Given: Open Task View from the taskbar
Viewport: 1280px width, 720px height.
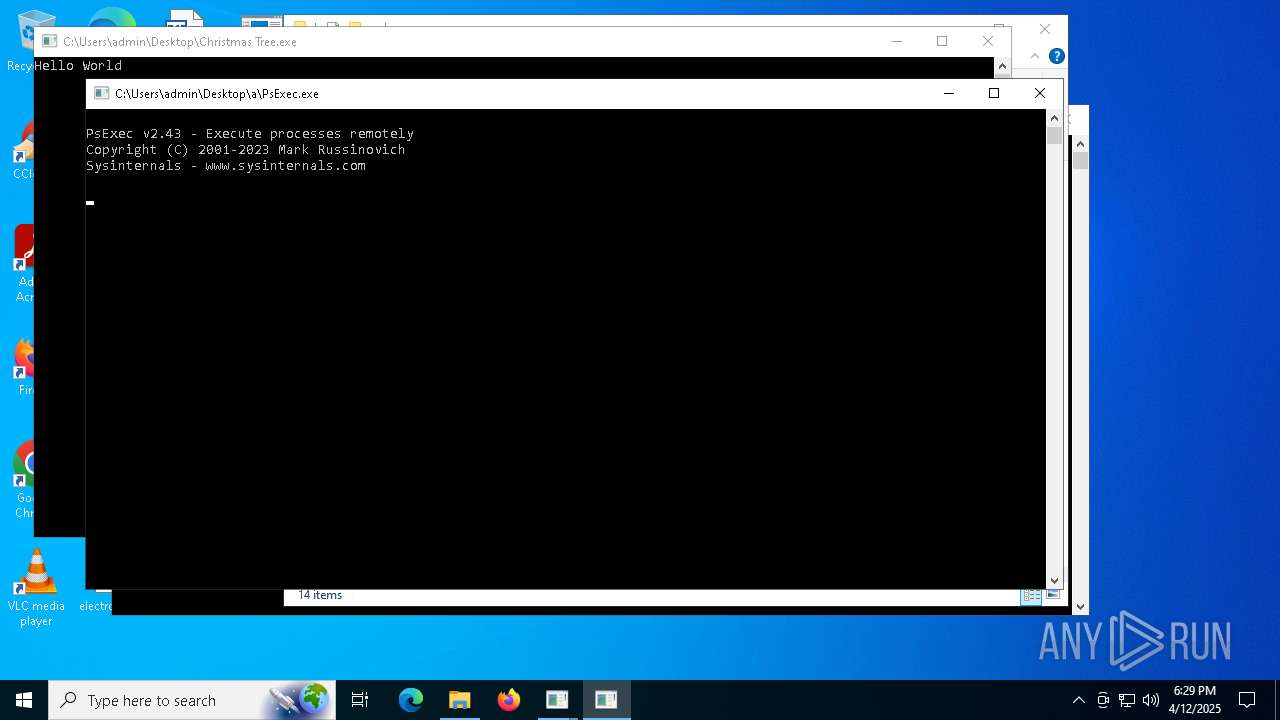Looking at the screenshot, I should point(360,700).
